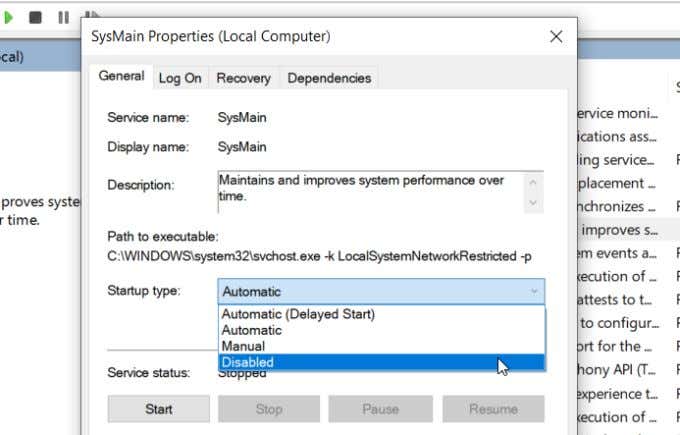Click the Resume button

[493, 409]
